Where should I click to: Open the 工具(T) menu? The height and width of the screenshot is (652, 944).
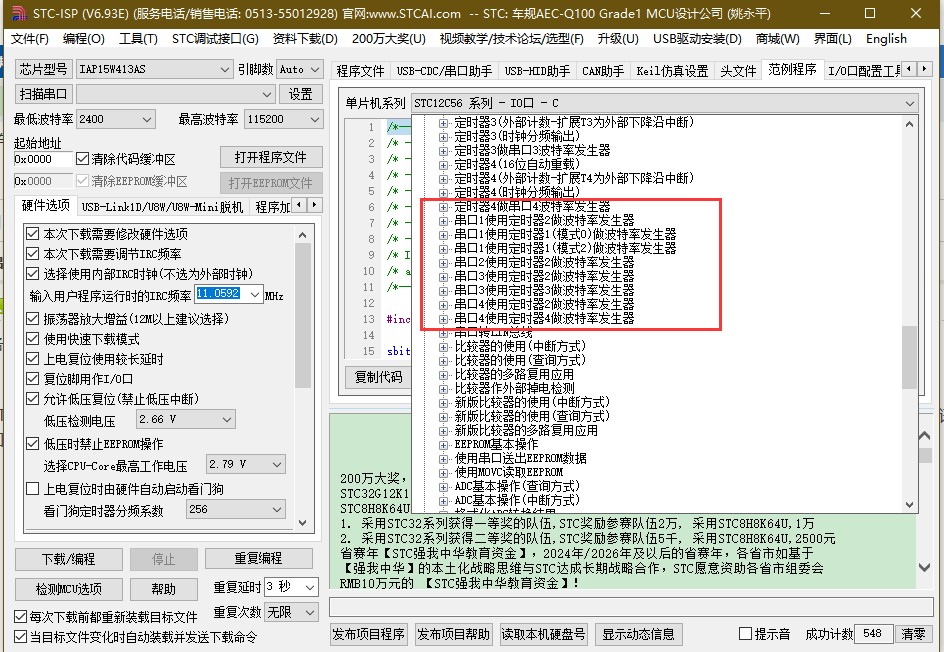point(138,39)
